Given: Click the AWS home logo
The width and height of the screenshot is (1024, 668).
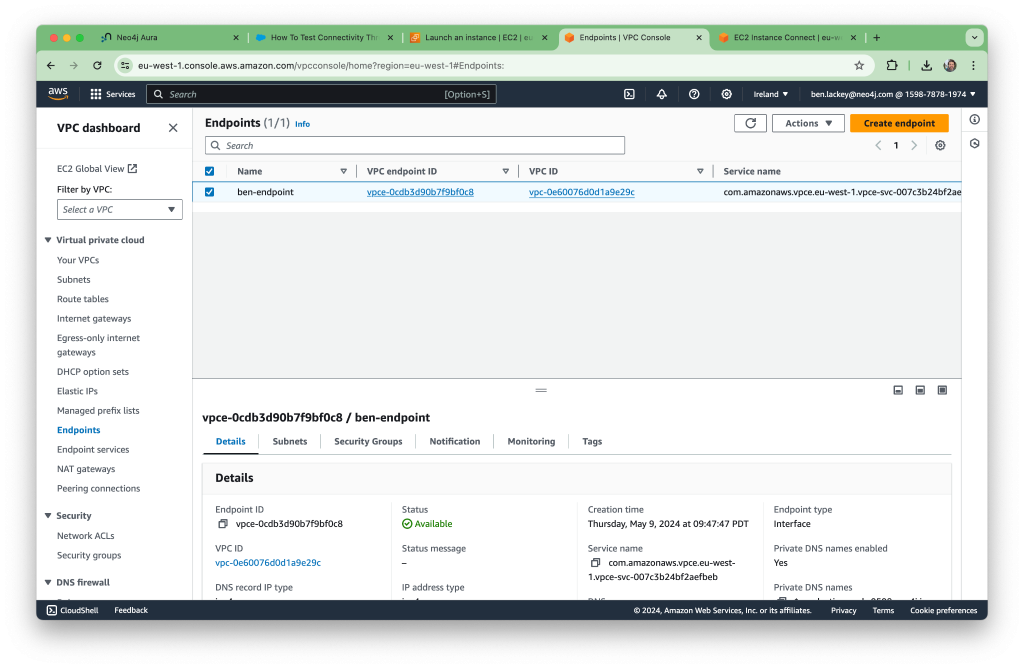Looking at the screenshot, I should (57, 93).
